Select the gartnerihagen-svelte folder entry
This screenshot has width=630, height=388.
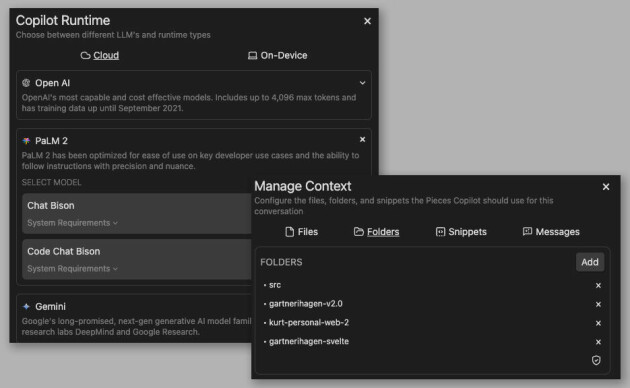point(309,341)
